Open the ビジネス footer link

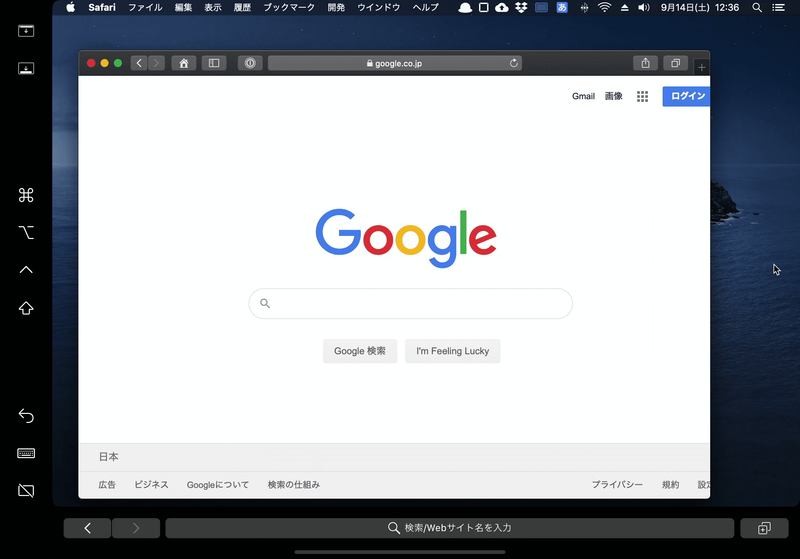tap(151, 485)
